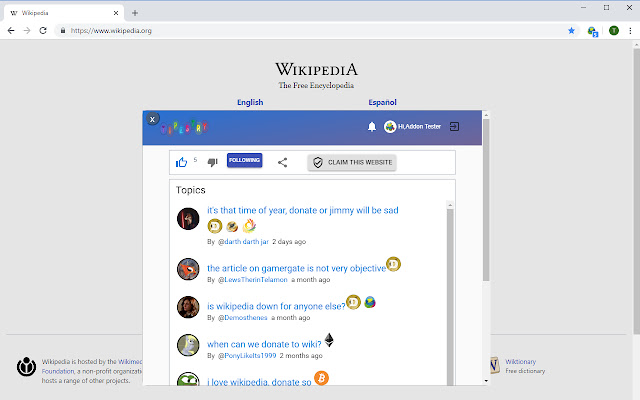Click the Tipestry coin beside wikipedia down topic
Viewport: 640px width, 400px height.
(x=370, y=302)
